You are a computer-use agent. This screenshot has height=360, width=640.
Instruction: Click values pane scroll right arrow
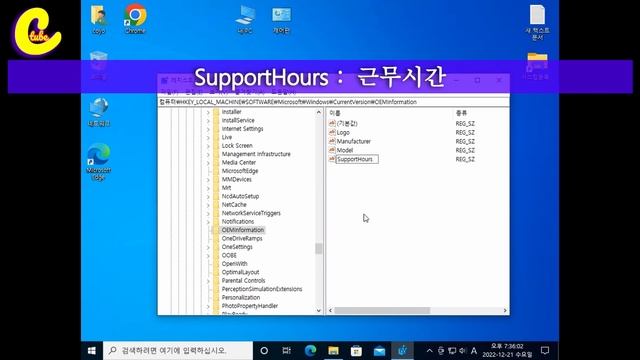(x=505, y=311)
